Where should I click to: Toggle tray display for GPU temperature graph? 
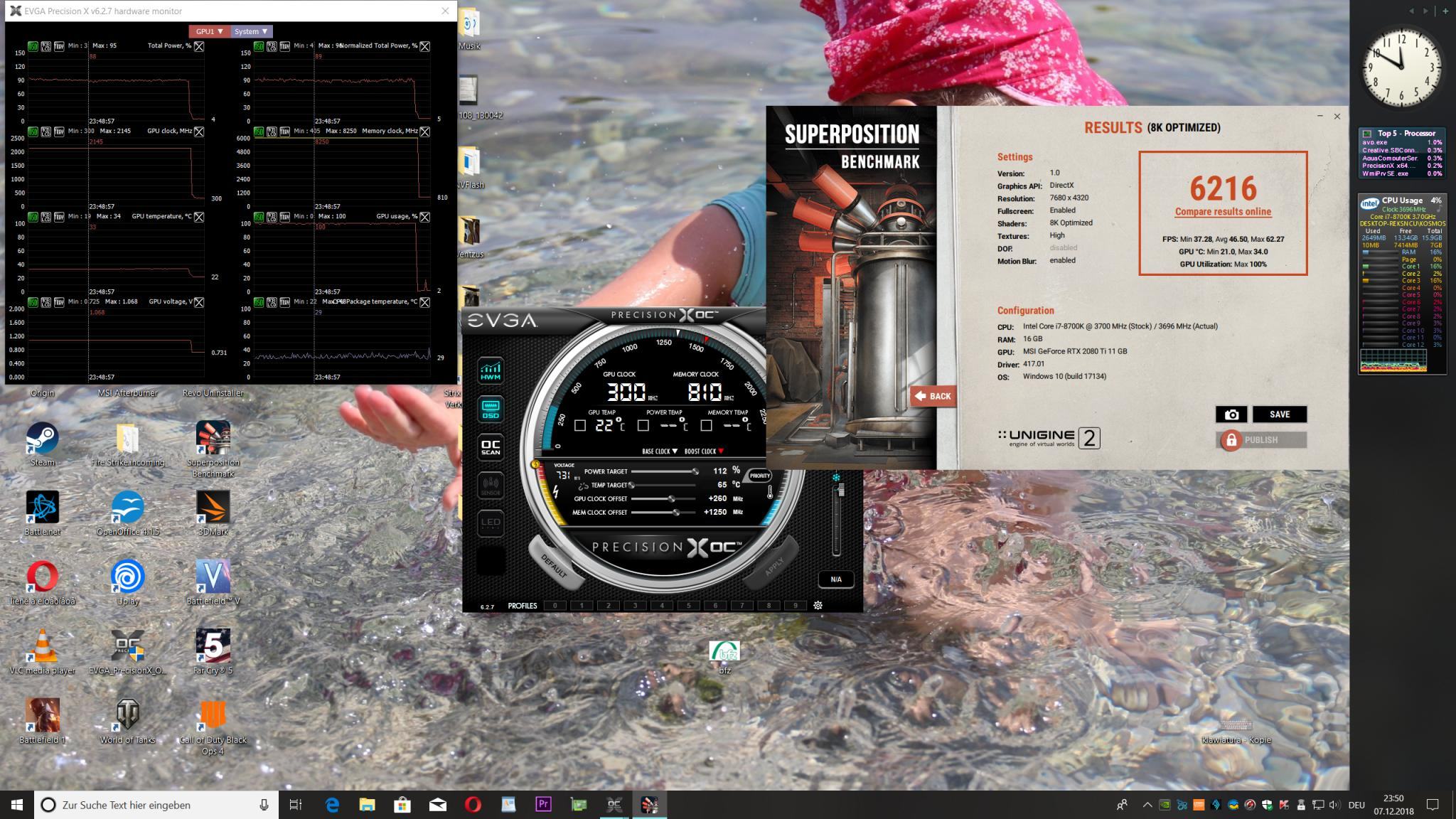point(59,217)
